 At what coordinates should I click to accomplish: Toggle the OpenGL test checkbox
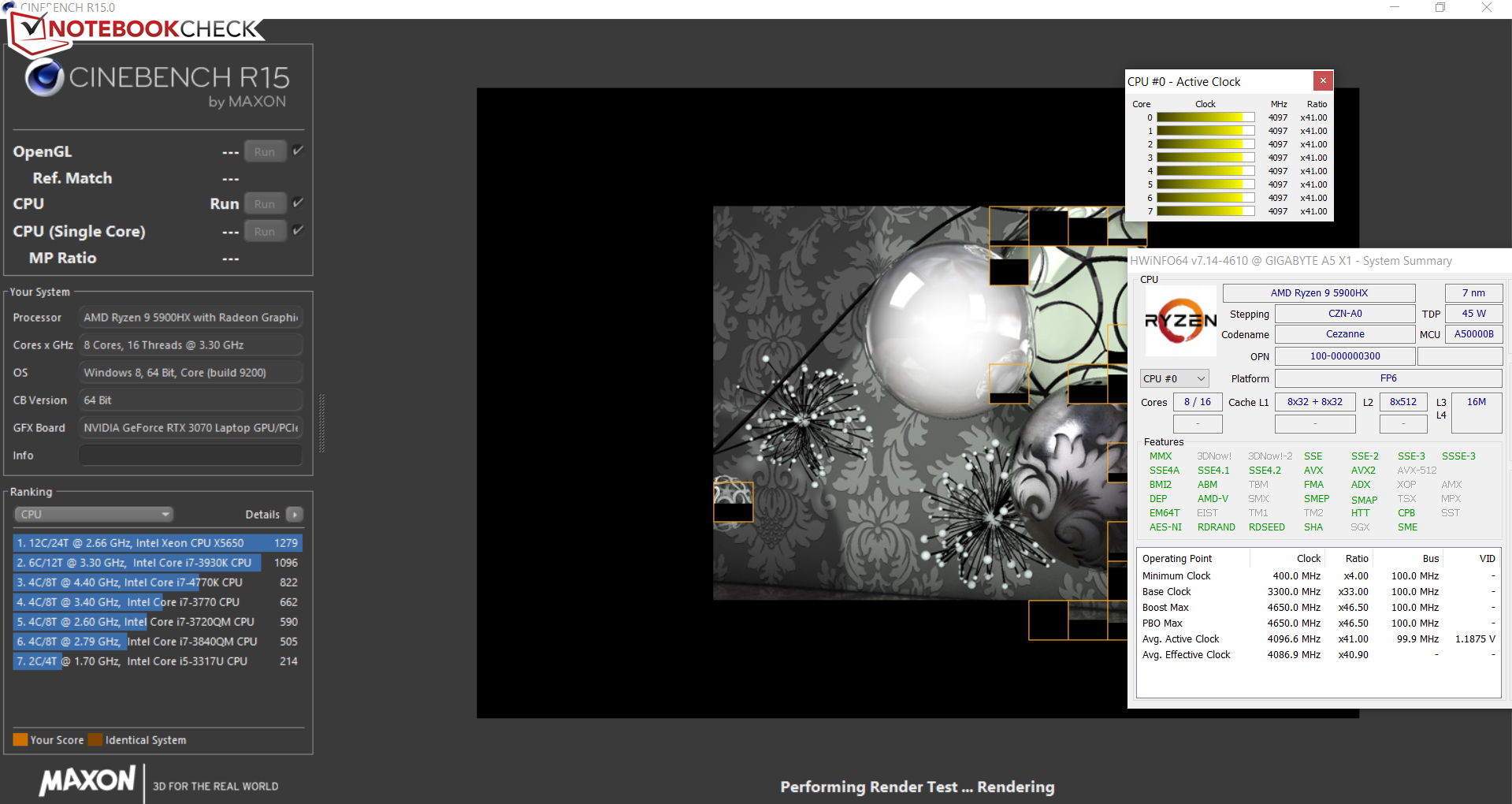point(298,151)
